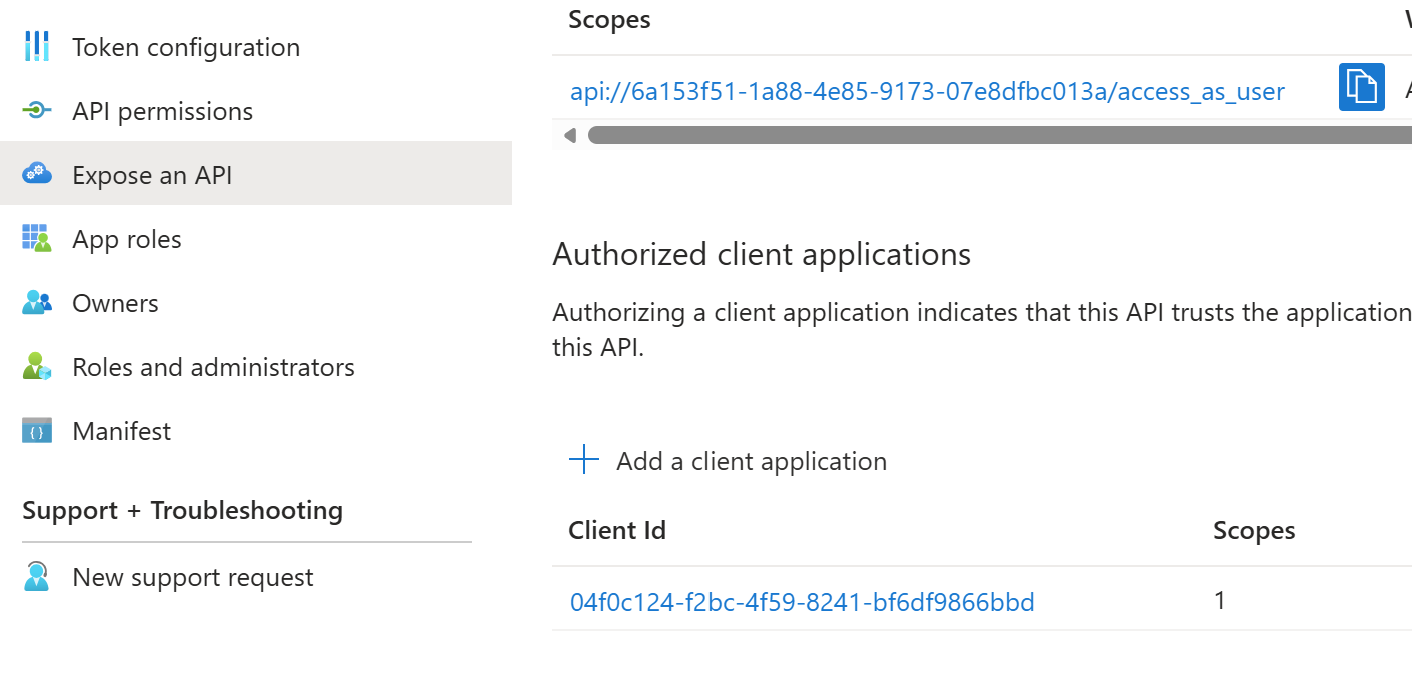Screen dimensions: 1412x684
Task: Open the access_as_user scope link
Action: pyautogui.click(x=926, y=90)
